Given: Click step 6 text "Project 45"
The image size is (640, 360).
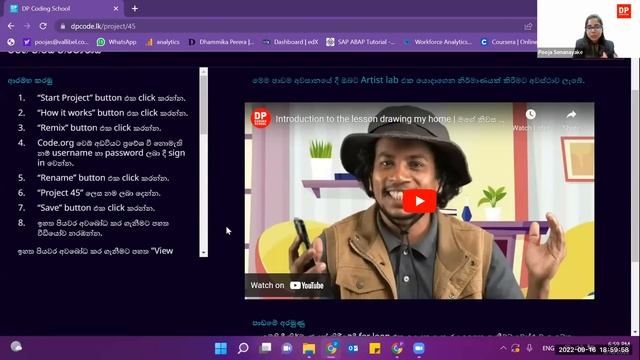Looking at the screenshot, I should (x=99, y=193).
